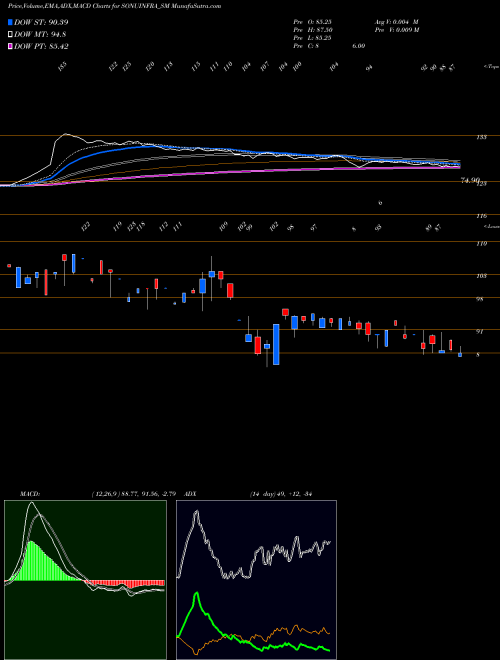
Task: Click the 103 price axis label
Action: (482, 276)
